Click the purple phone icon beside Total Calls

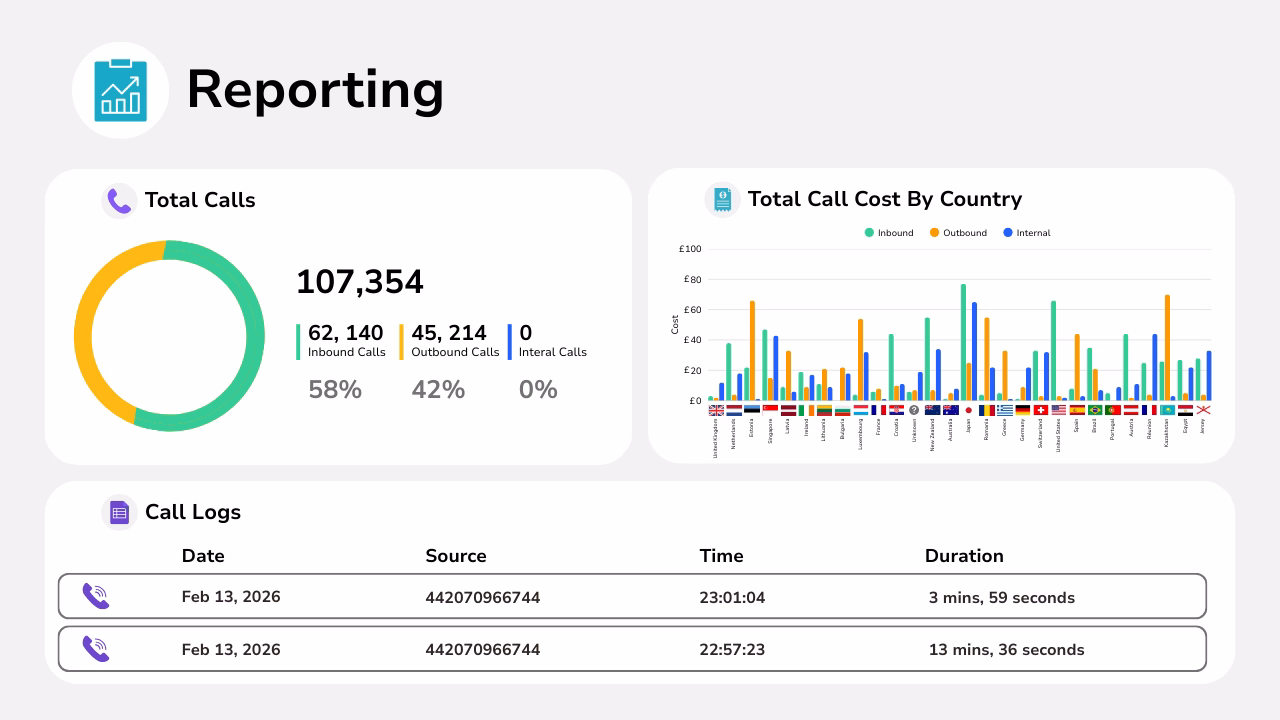click(119, 201)
